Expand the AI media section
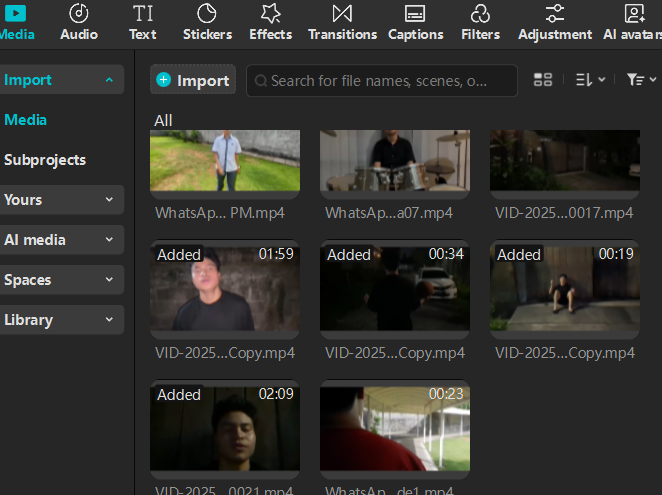Viewport: 662px width, 495px height. (x=108, y=240)
